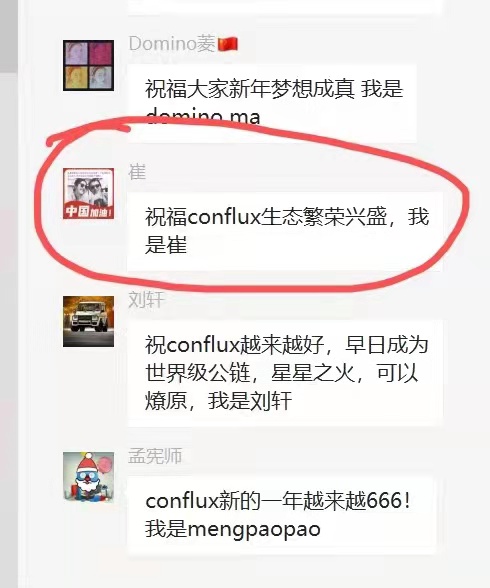Click the text 我是mengpaopao in last bubble

click(x=233, y=530)
